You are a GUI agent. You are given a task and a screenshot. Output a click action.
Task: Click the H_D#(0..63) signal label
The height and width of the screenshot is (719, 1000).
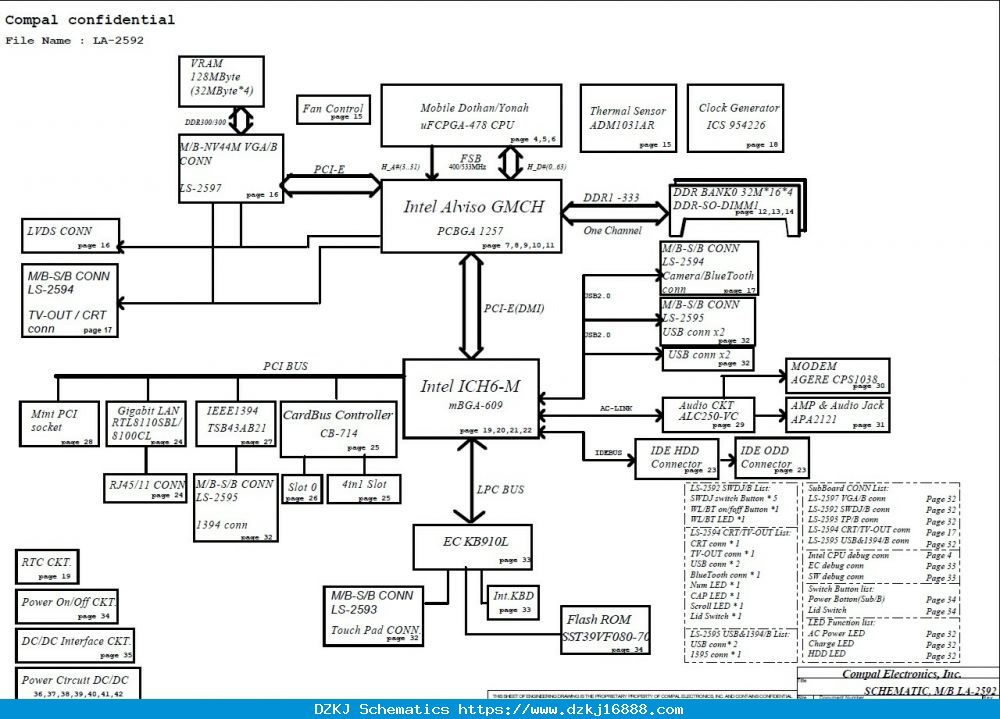547,167
